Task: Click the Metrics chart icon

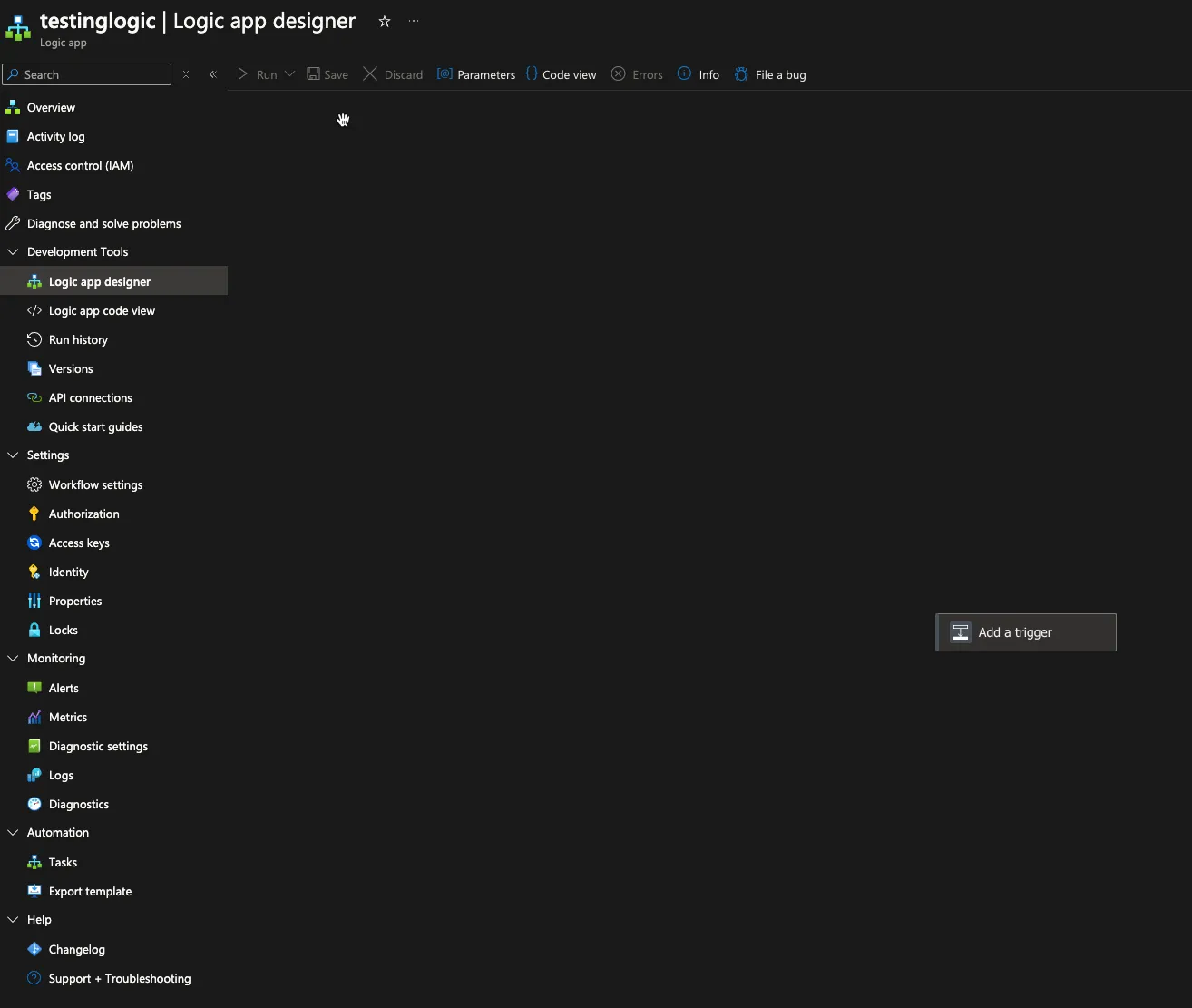Action: tap(34, 718)
